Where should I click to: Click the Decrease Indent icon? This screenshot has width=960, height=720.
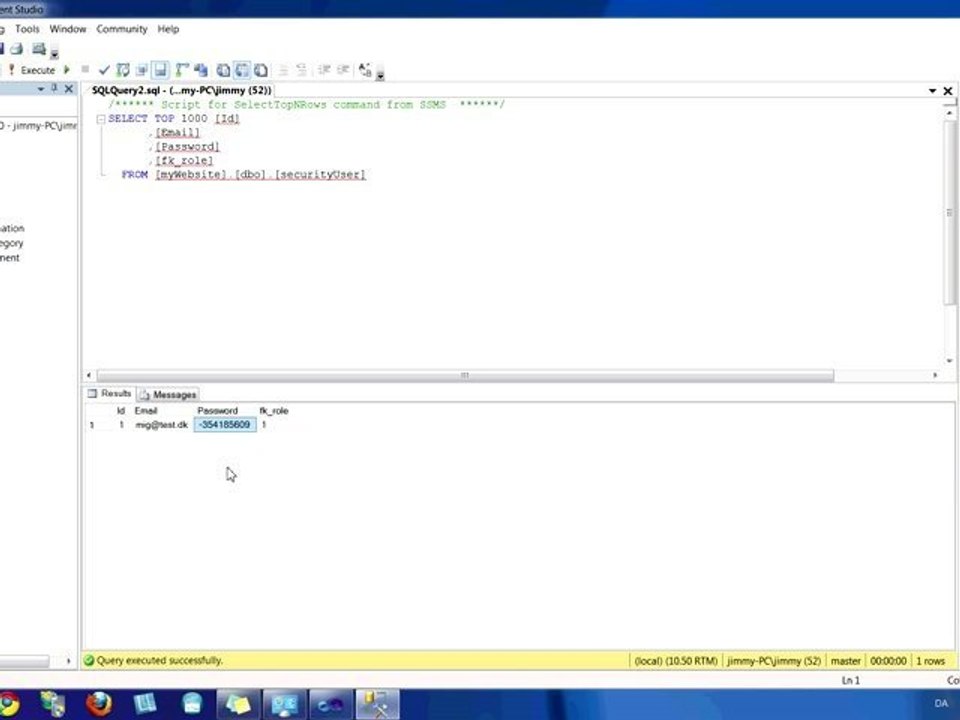(324, 70)
